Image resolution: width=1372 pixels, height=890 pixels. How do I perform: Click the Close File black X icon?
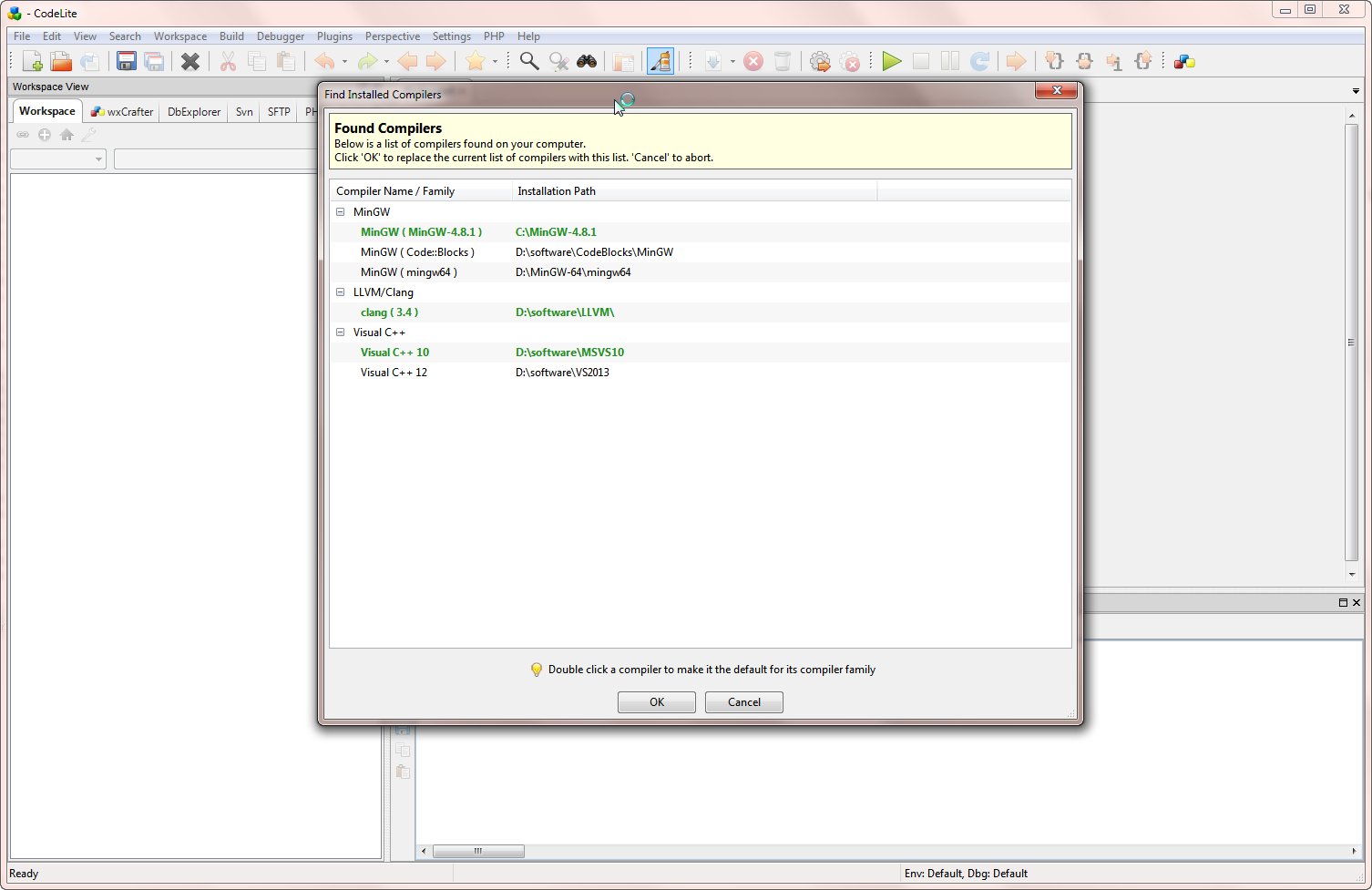[190, 61]
